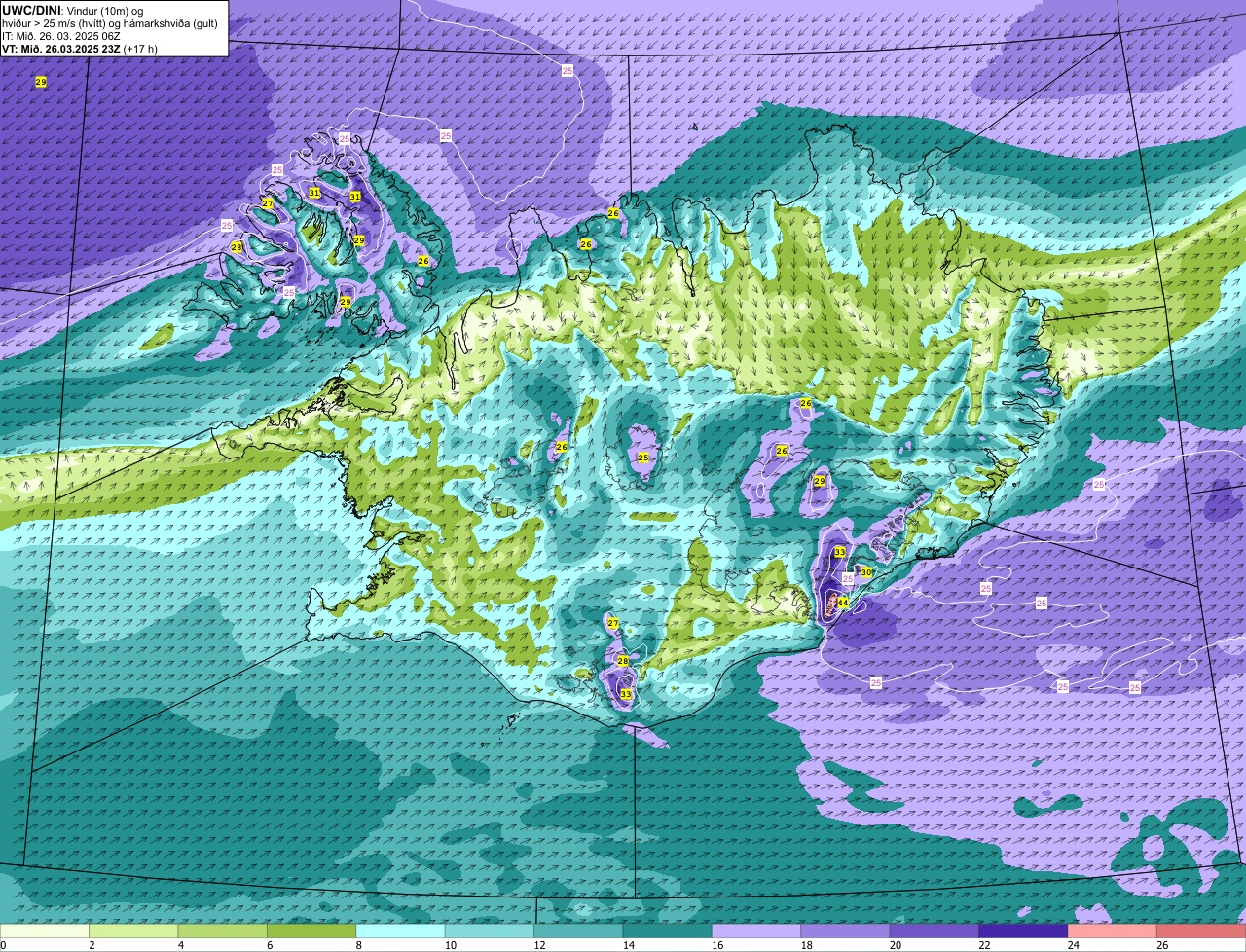This screenshot has height=952, width=1246.
Task: Select the legend scale value 14
Action: [629, 945]
